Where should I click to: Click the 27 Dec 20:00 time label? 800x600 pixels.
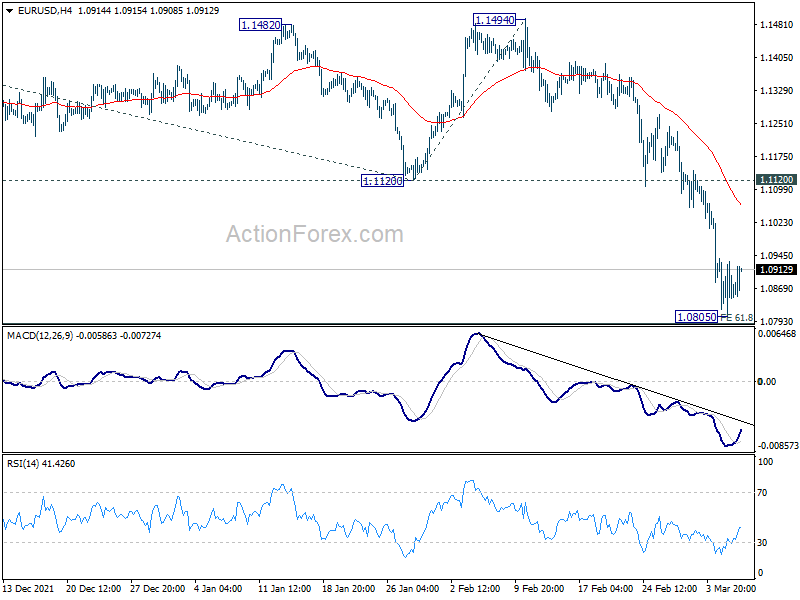point(157,589)
